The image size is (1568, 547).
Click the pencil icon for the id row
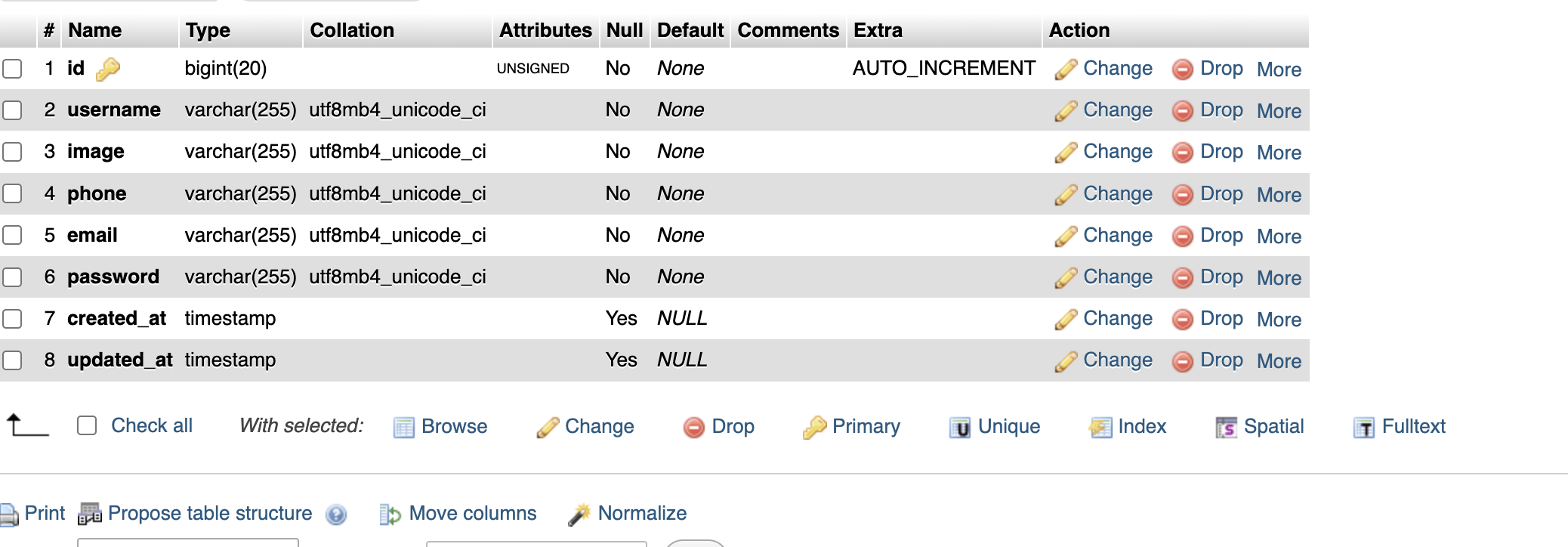(x=1066, y=70)
